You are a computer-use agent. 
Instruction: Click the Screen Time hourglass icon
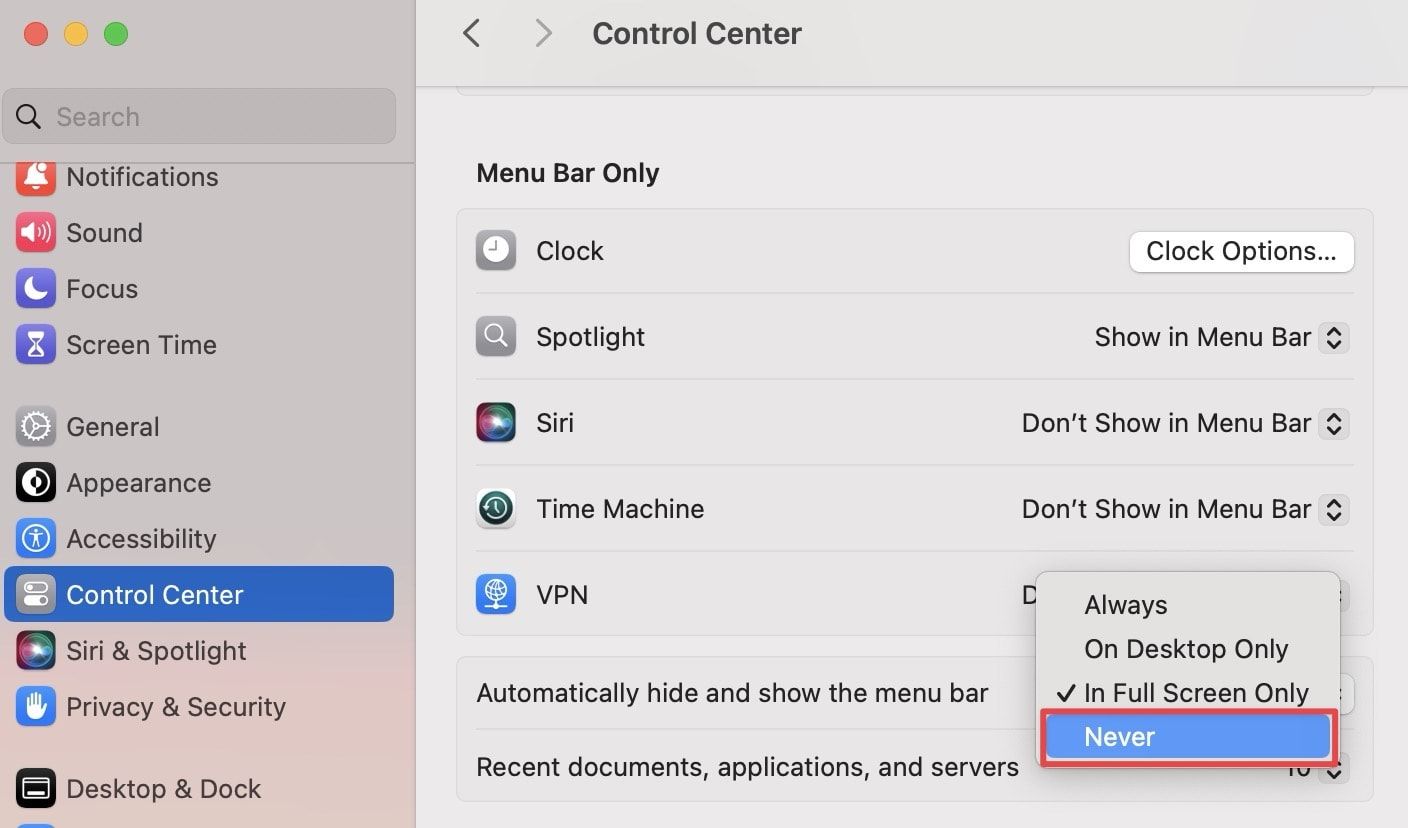[x=36, y=345]
